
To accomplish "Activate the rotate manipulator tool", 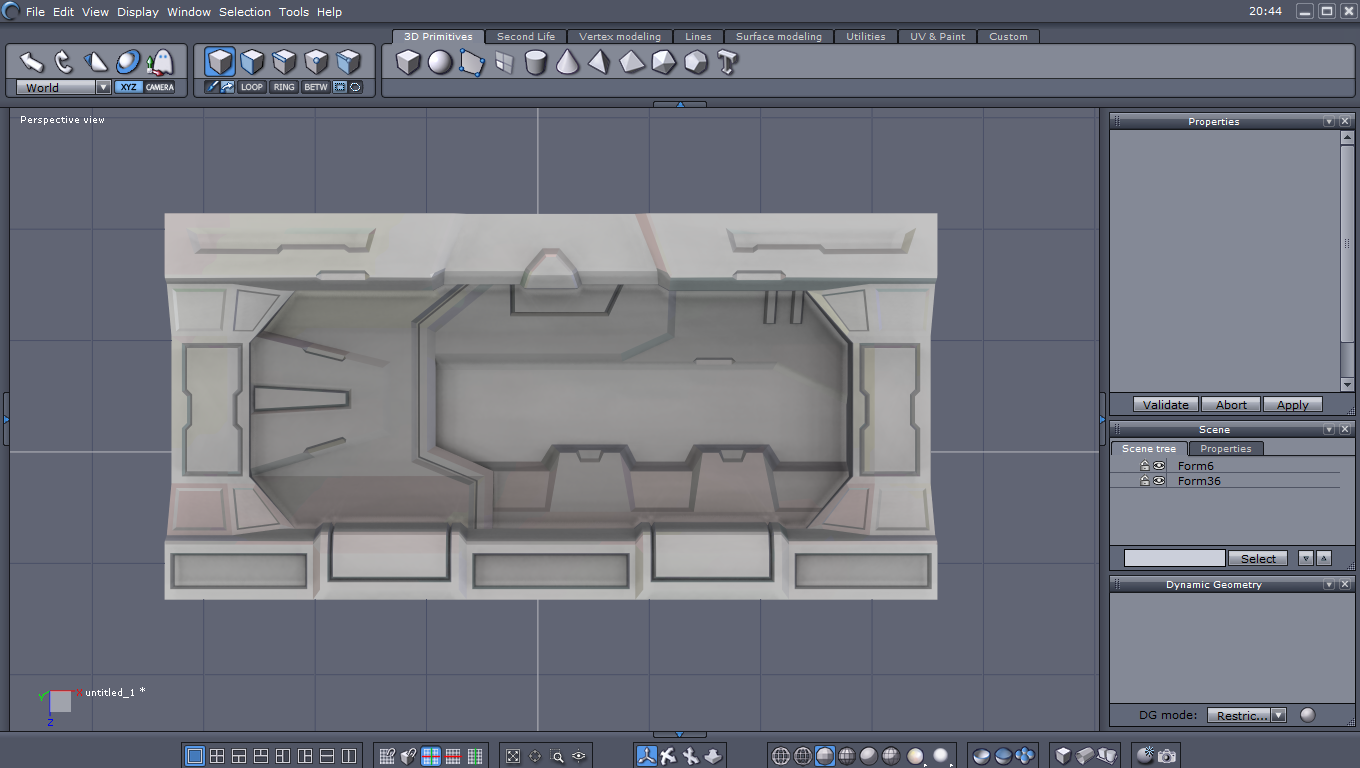I will [x=63, y=62].
